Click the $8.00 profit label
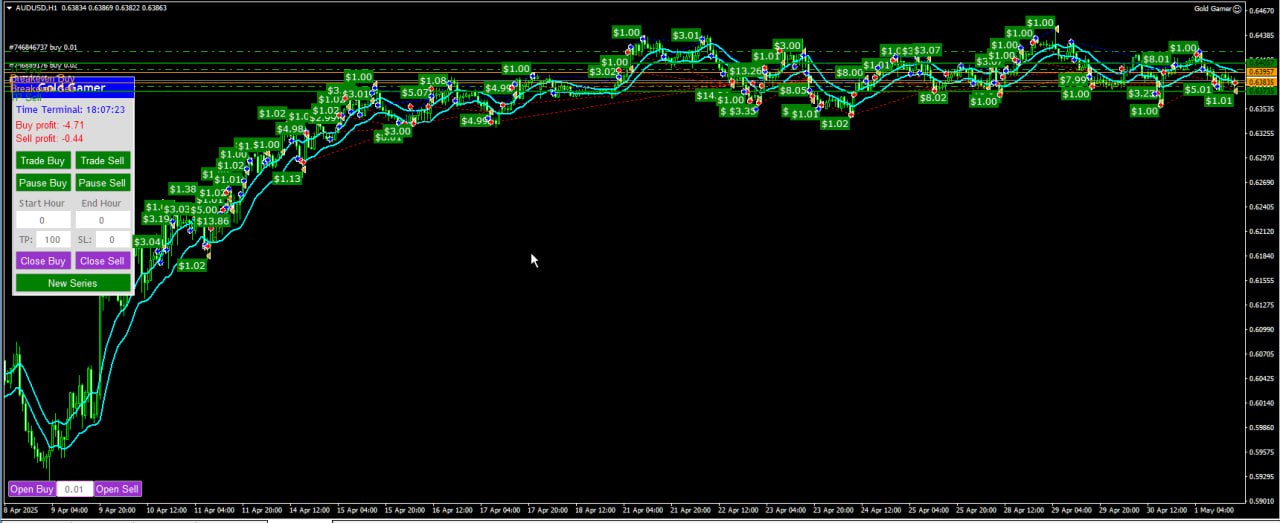Viewport: 1280px width, 523px height. [x=850, y=73]
